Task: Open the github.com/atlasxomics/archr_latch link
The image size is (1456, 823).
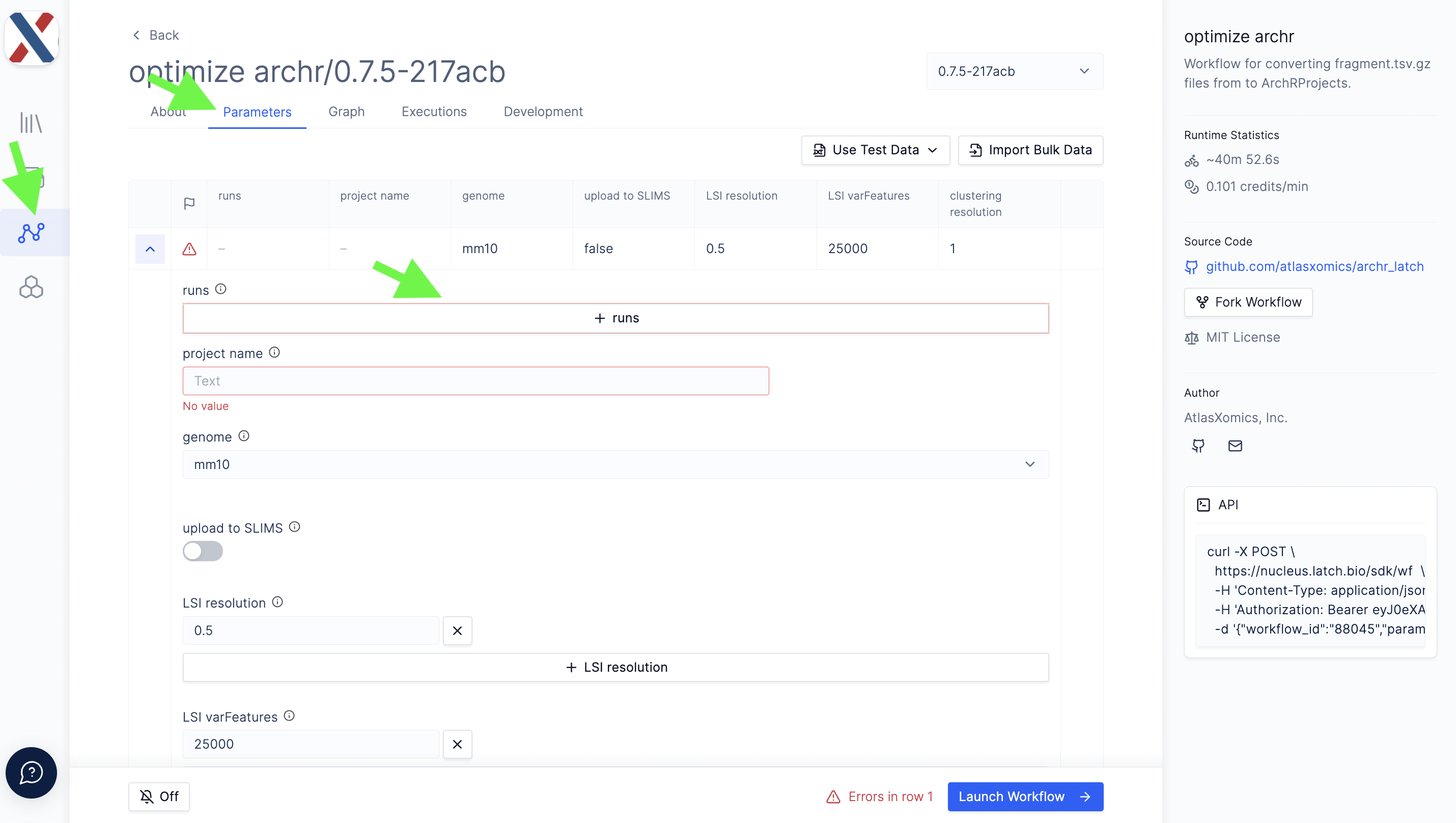Action: click(x=1314, y=266)
